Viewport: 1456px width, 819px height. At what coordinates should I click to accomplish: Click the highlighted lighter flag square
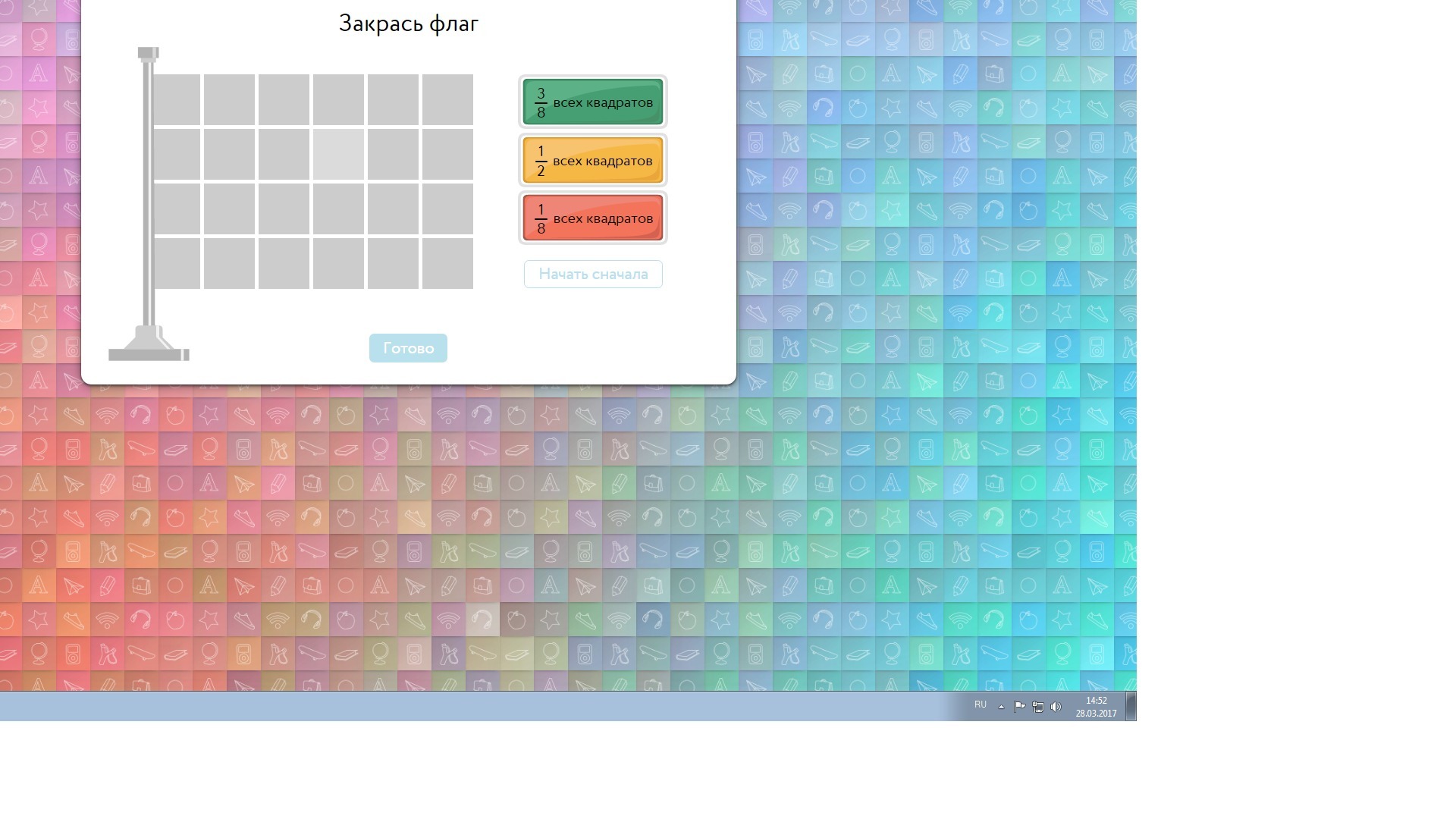(x=338, y=155)
